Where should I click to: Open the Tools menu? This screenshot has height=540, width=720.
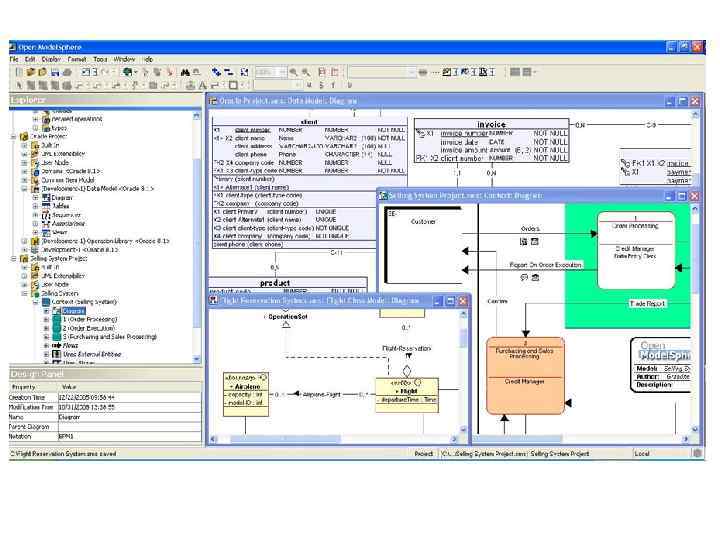pyautogui.click(x=100, y=59)
